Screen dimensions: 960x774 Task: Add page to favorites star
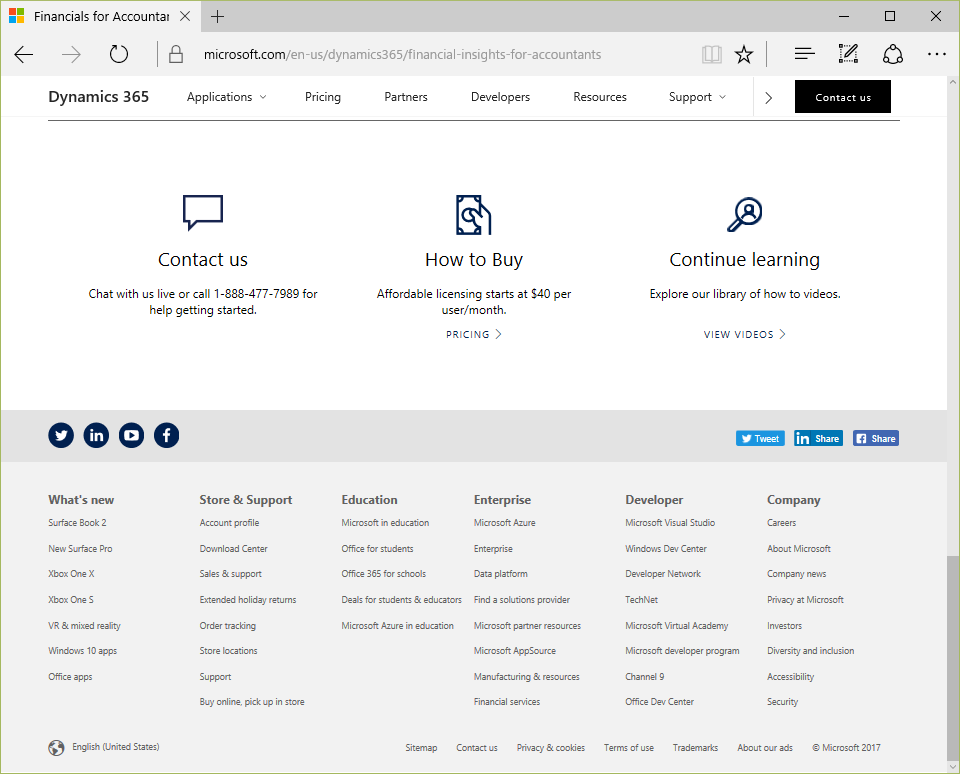pos(744,54)
